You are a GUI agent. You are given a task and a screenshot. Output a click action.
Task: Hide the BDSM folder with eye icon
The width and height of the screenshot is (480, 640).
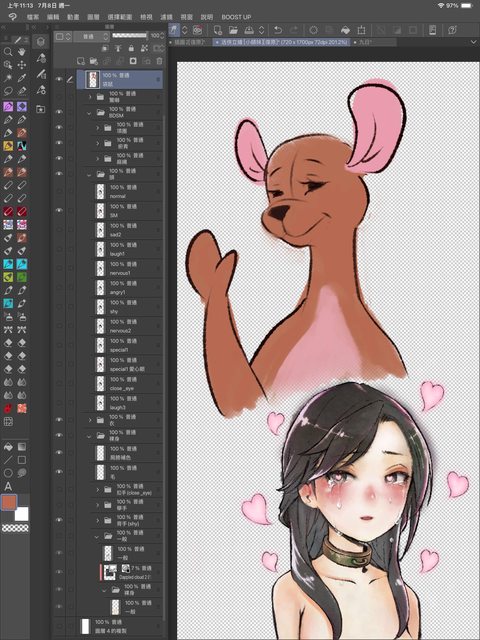point(59,112)
